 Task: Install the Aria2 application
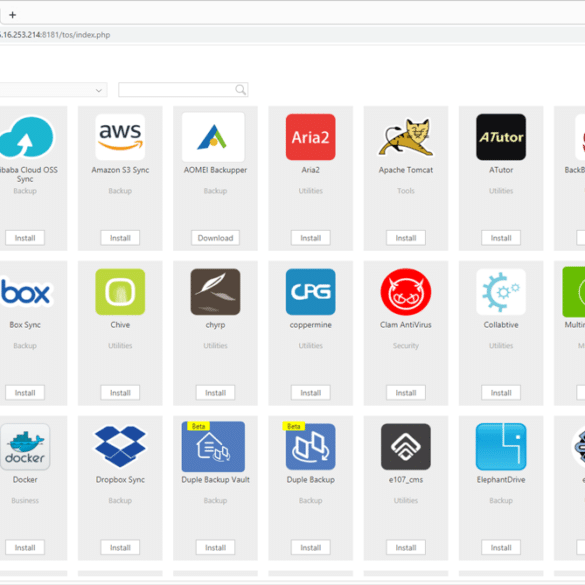[x=310, y=238]
